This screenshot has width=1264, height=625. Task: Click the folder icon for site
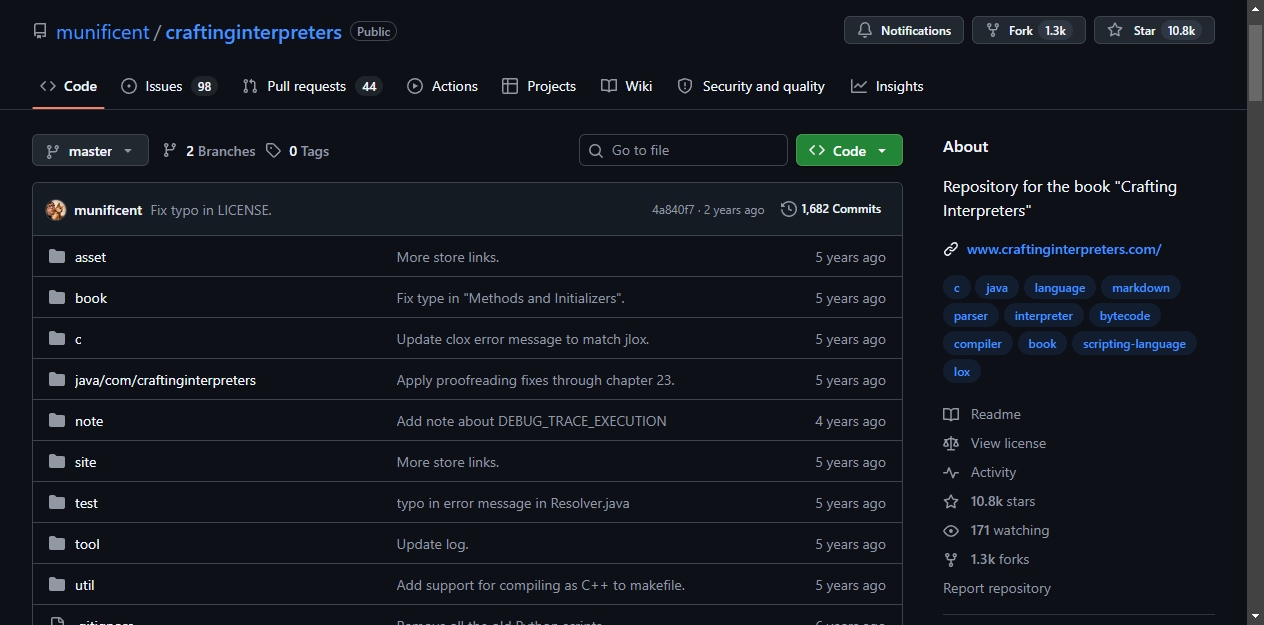coord(57,462)
